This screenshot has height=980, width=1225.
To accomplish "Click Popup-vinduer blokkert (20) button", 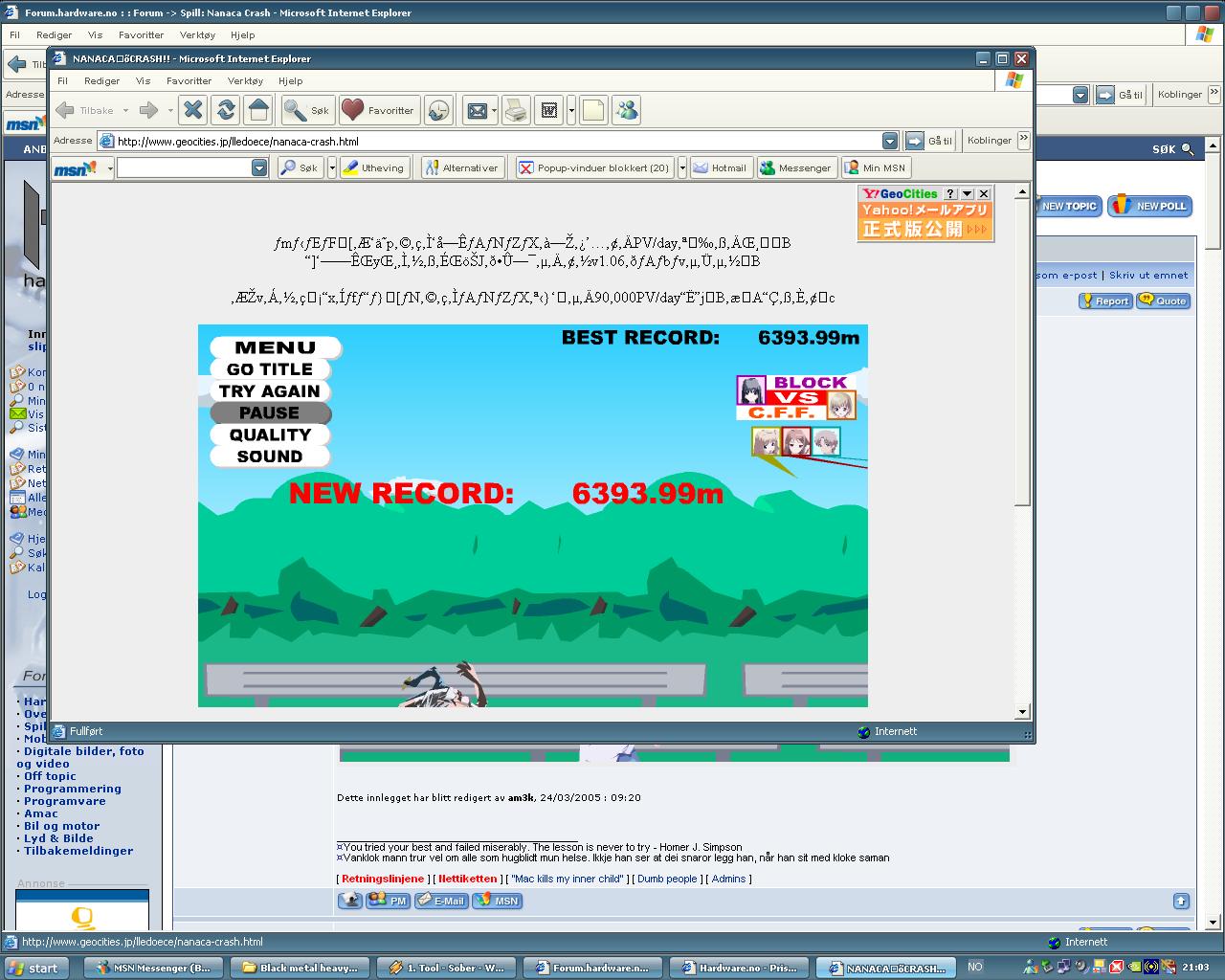I will coord(594,167).
